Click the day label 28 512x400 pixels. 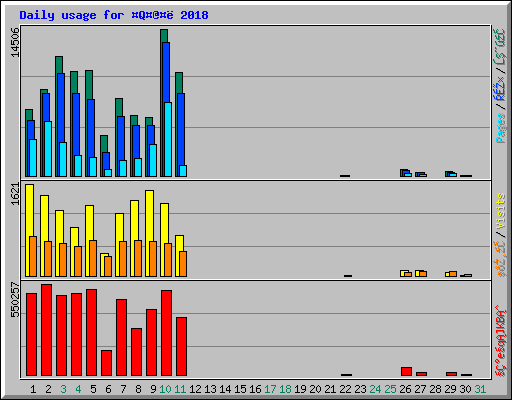435,389
